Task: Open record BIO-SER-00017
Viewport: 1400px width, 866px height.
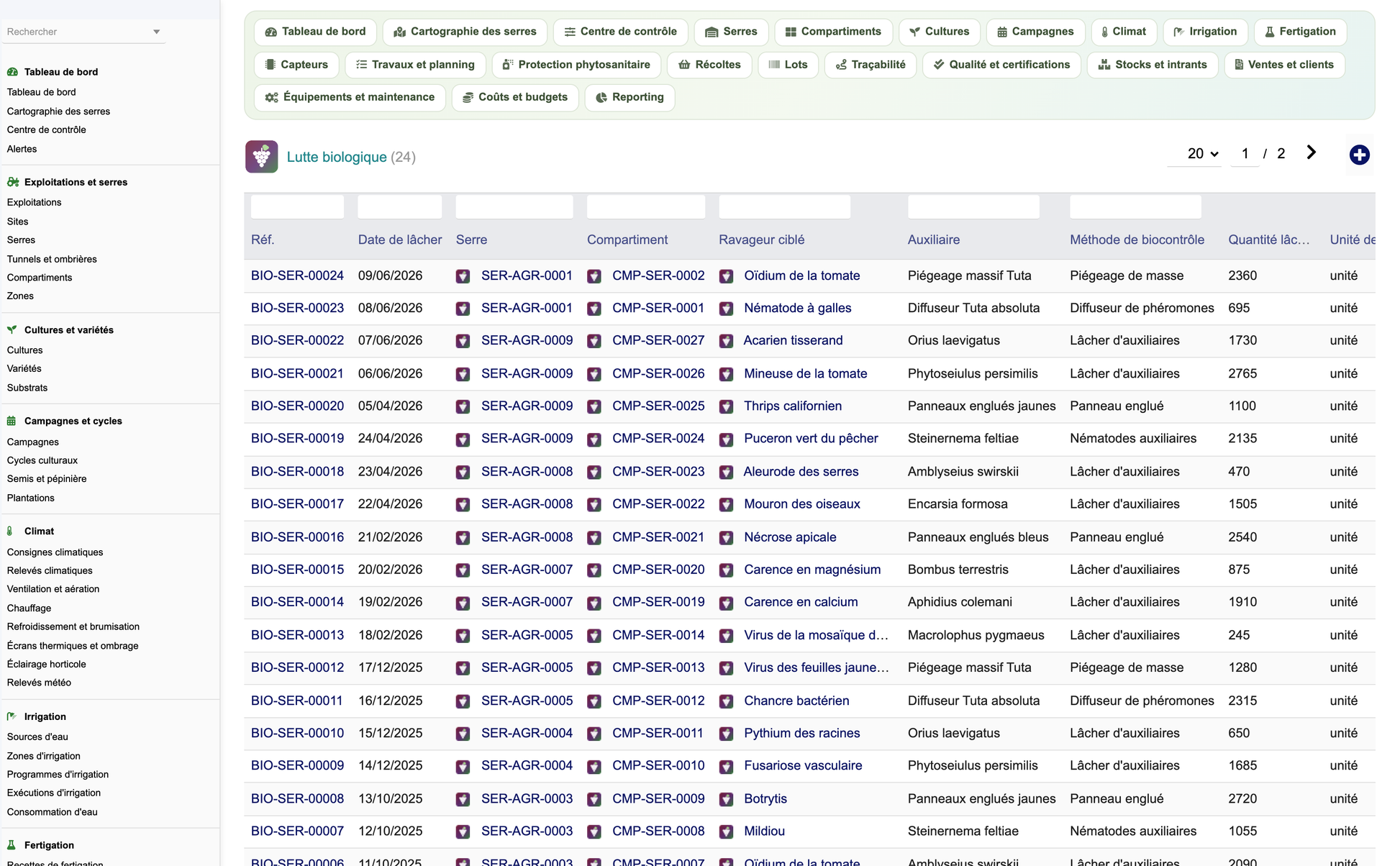Action: click(x=297, y=504)
